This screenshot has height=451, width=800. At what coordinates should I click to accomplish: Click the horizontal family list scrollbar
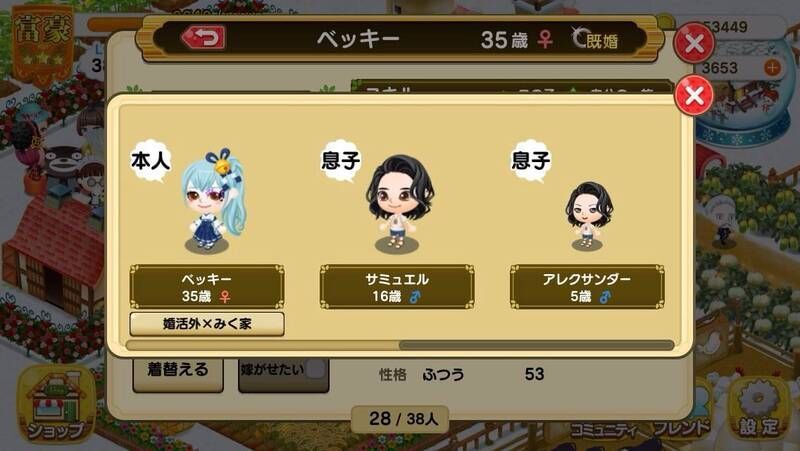(x=400, y=345)
